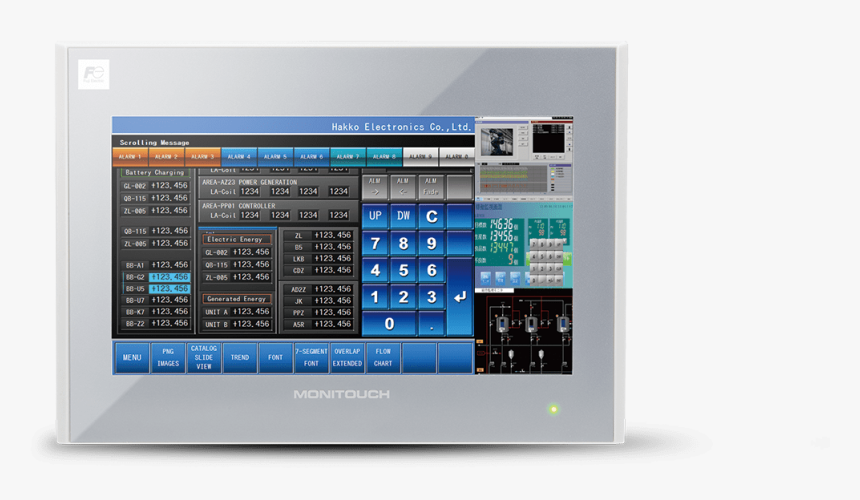Image resolution: width=860 pixels, height=500 pixels.
Task: Tap keypad digit 8
Action: click(403, 243)
